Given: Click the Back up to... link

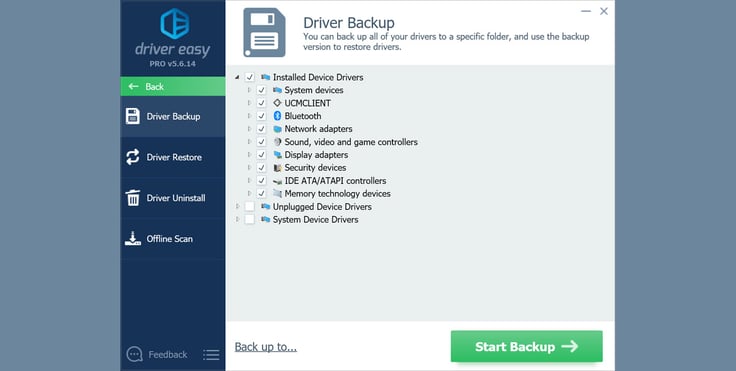Looking at the screenshot, I should click(266, 347).
